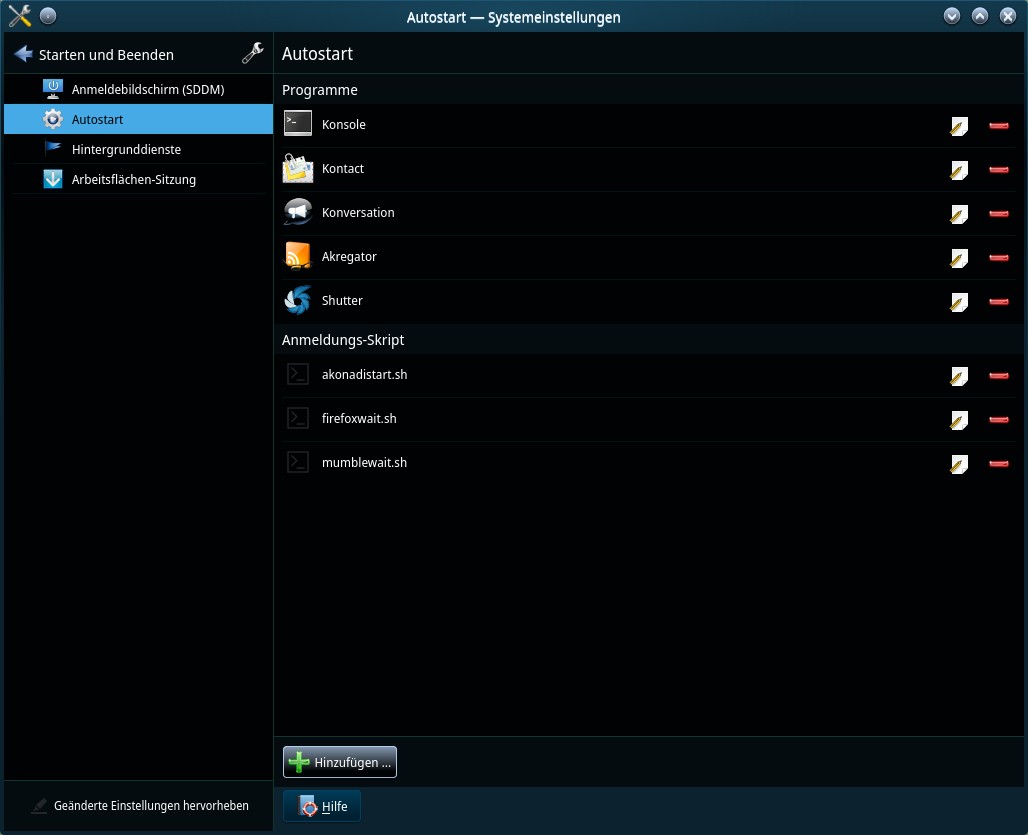Edit the akonadistart.sh script entry
Image resolution: width=1028 pixels, height=835 pixels.
coord(959,376)
